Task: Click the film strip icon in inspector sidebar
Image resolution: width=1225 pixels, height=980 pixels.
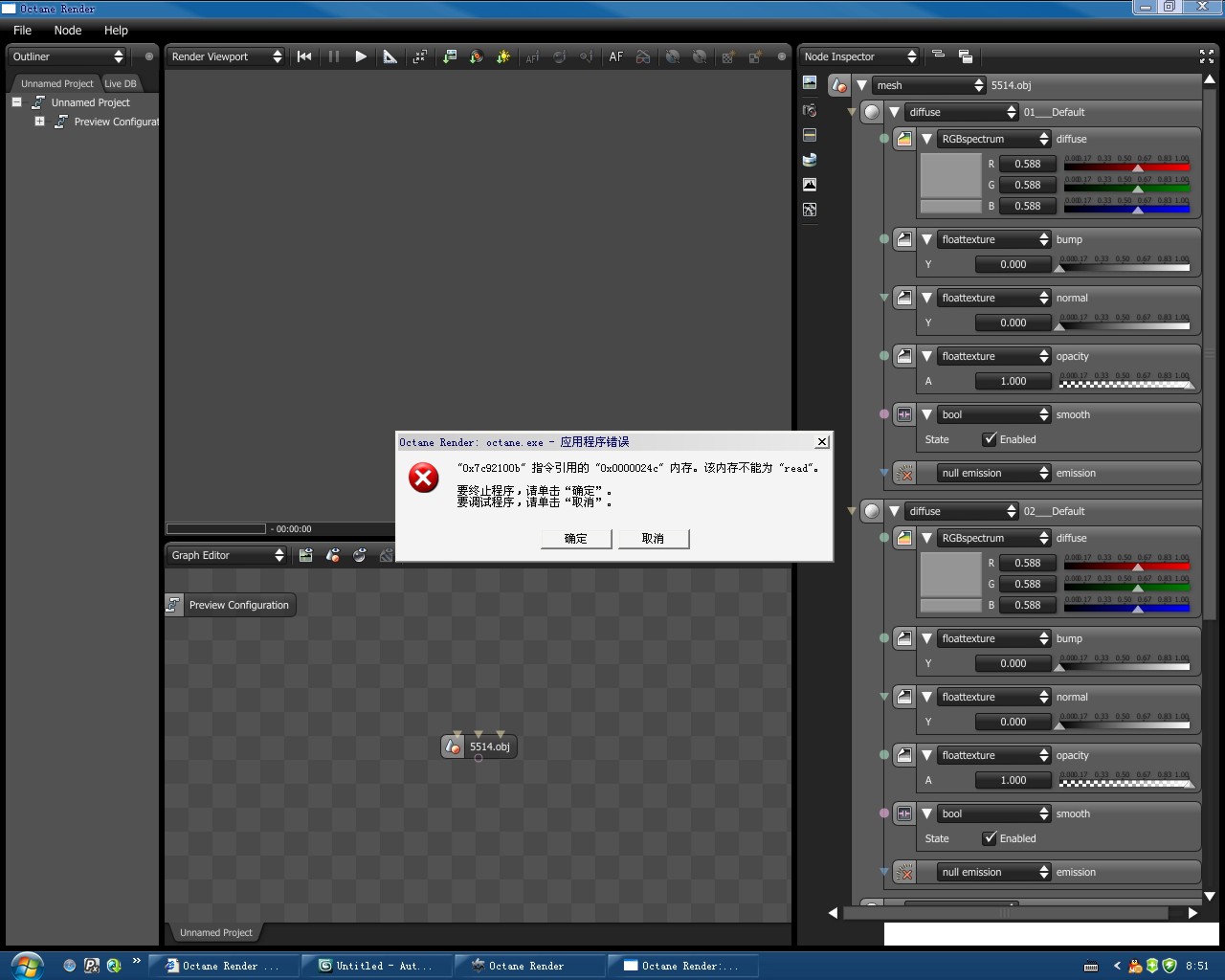Action: click(x=810, y=135)
